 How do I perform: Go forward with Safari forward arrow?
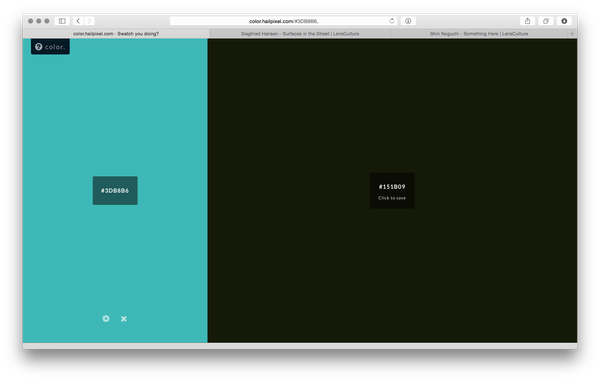tap(89, 21)
